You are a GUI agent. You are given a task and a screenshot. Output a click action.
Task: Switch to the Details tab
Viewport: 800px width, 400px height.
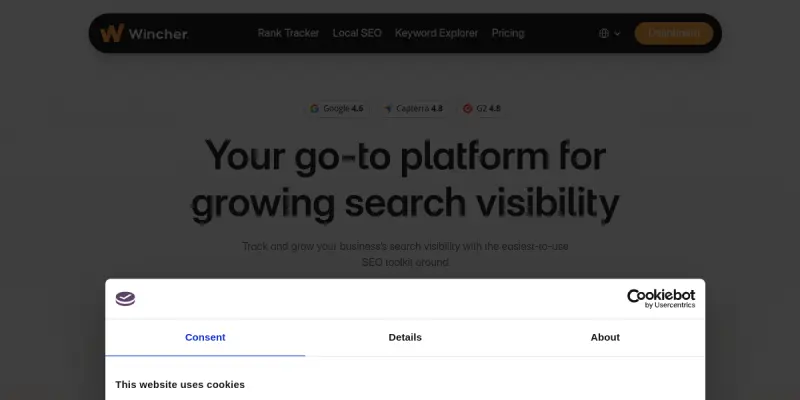pyautogui.click(x=405, y=338)
